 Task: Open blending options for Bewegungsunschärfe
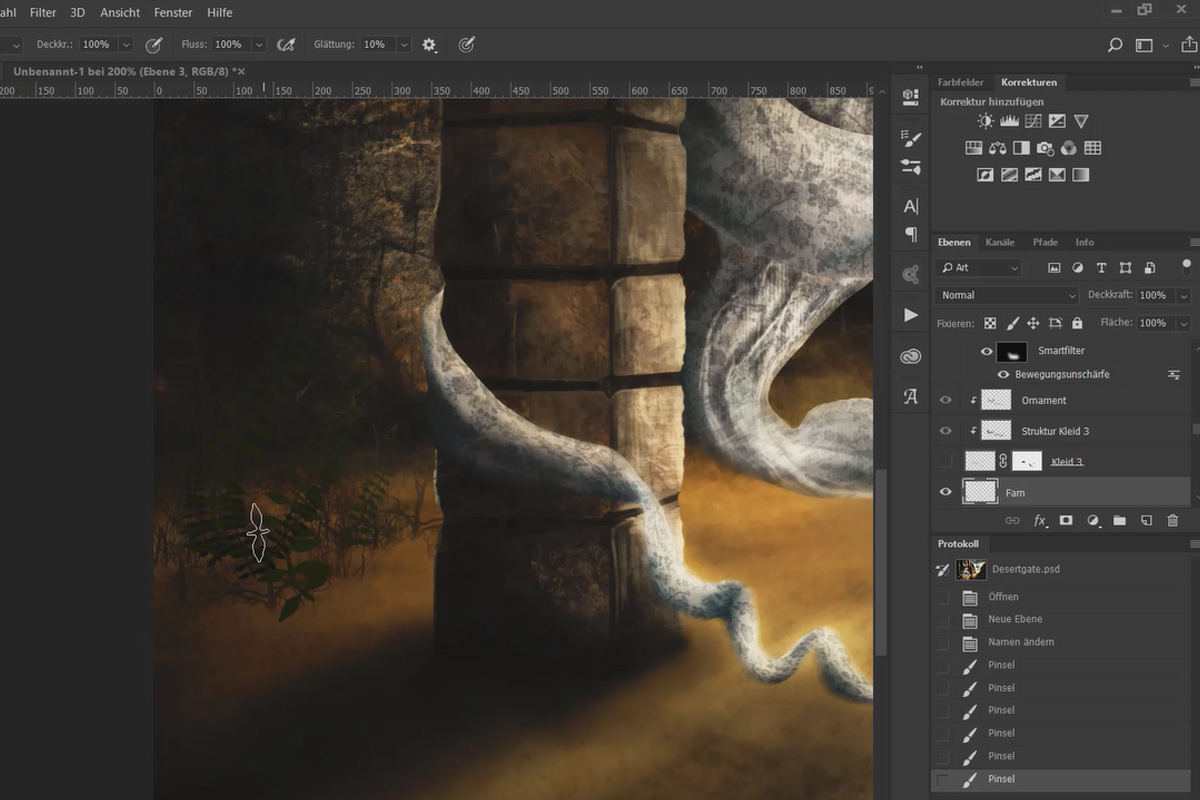tap(1174, 374)
